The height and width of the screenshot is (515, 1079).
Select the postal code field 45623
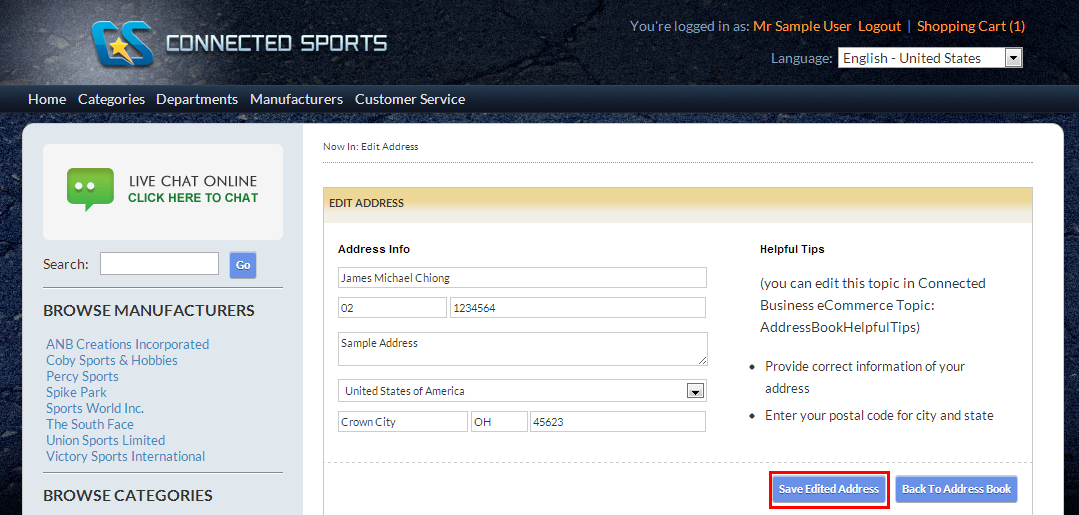tap(617, 422)
